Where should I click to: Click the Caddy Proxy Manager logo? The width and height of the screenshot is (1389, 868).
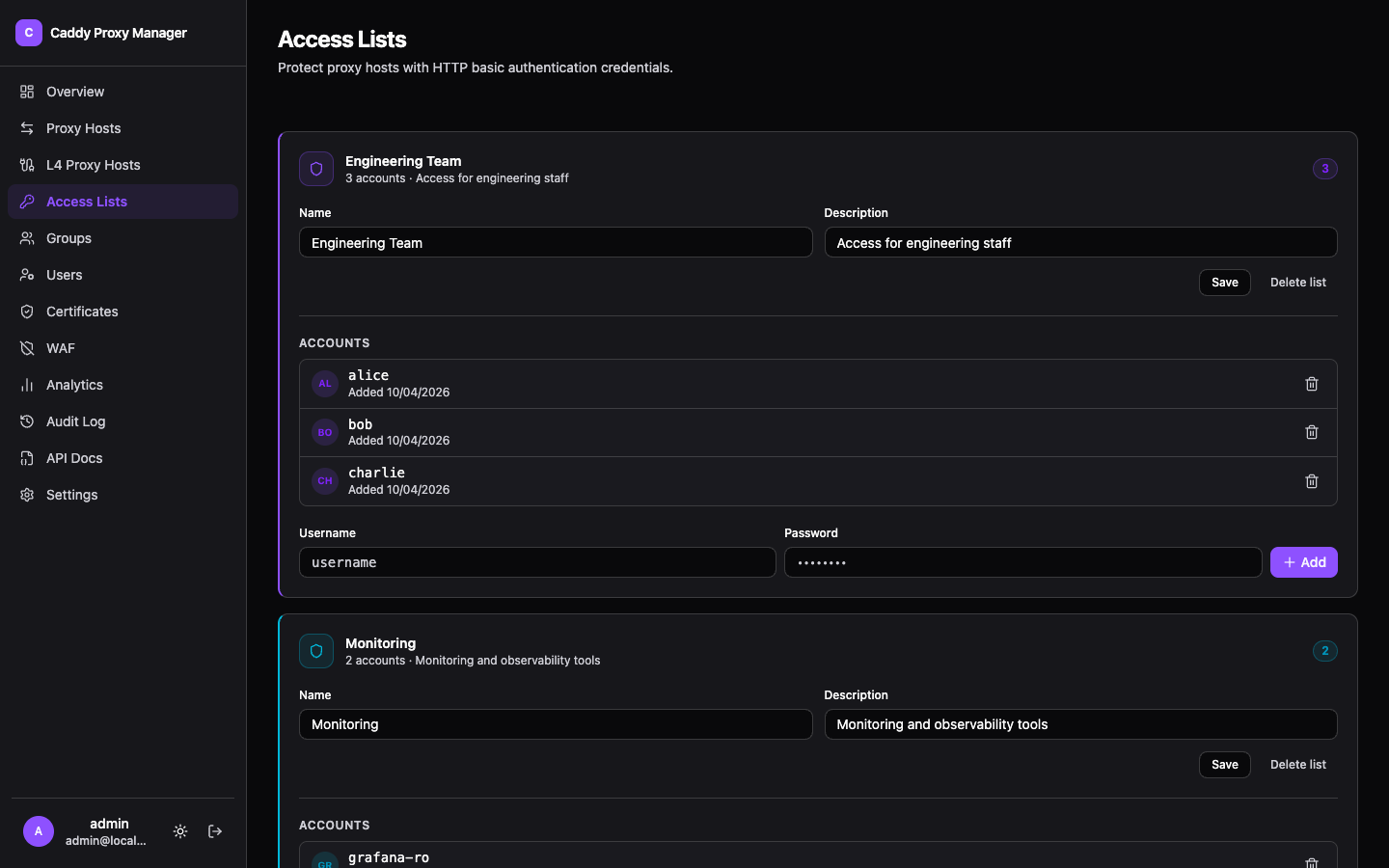pos(29,33)
